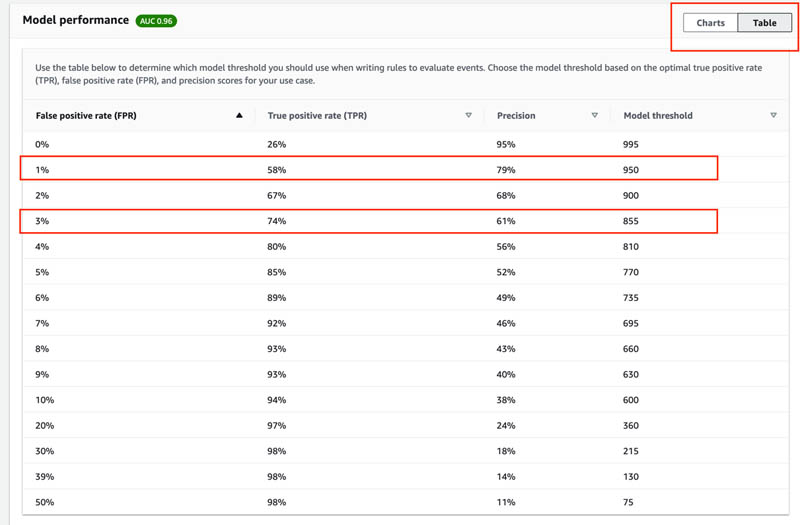This screenshot has height=525, width=800.
Task: Select the 0% FPR row
Action: point(406,144)
